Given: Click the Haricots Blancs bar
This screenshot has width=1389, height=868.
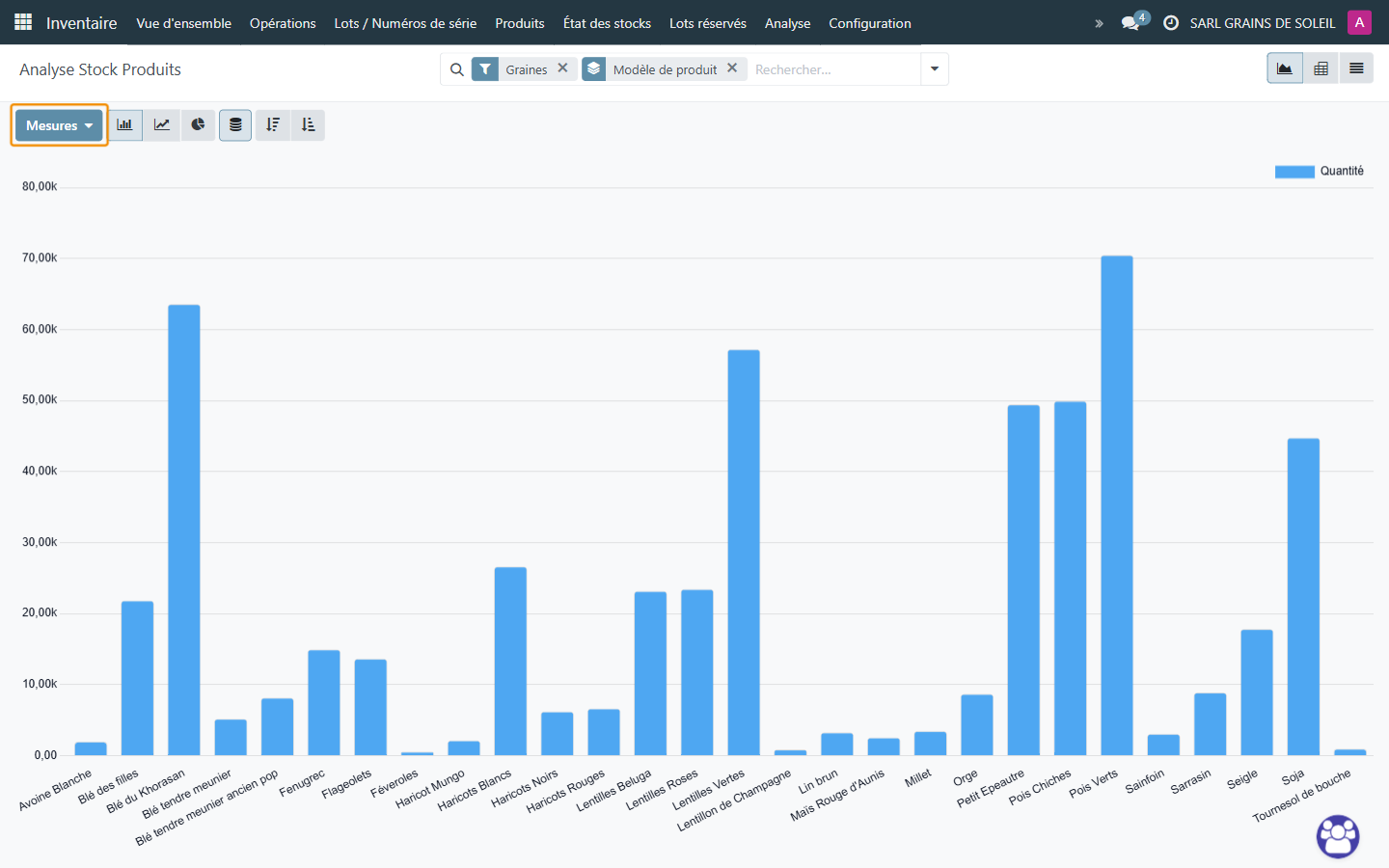Looking at the screenshot, I should pos(510,661).
